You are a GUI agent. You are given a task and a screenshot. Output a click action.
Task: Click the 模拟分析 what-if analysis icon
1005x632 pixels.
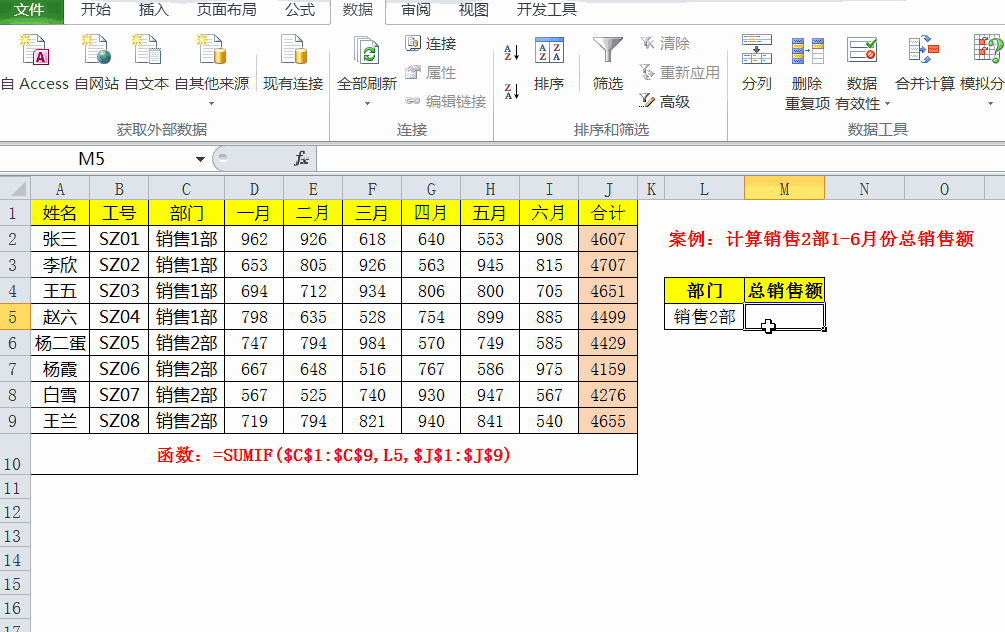point(988,50)
